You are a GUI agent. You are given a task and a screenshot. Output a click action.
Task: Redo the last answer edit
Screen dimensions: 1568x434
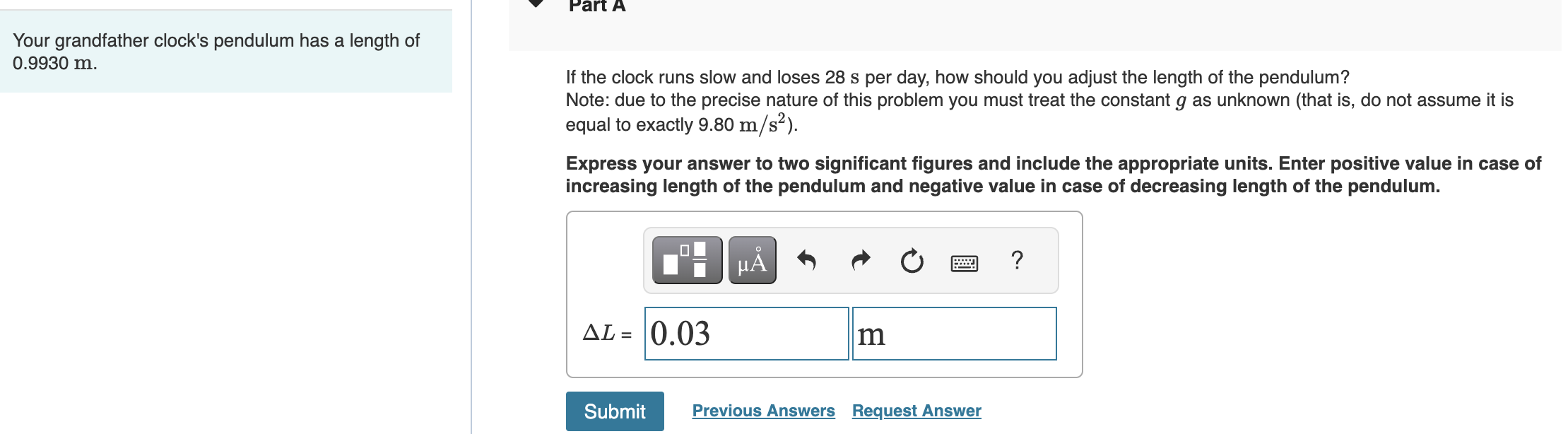[861, 260]
